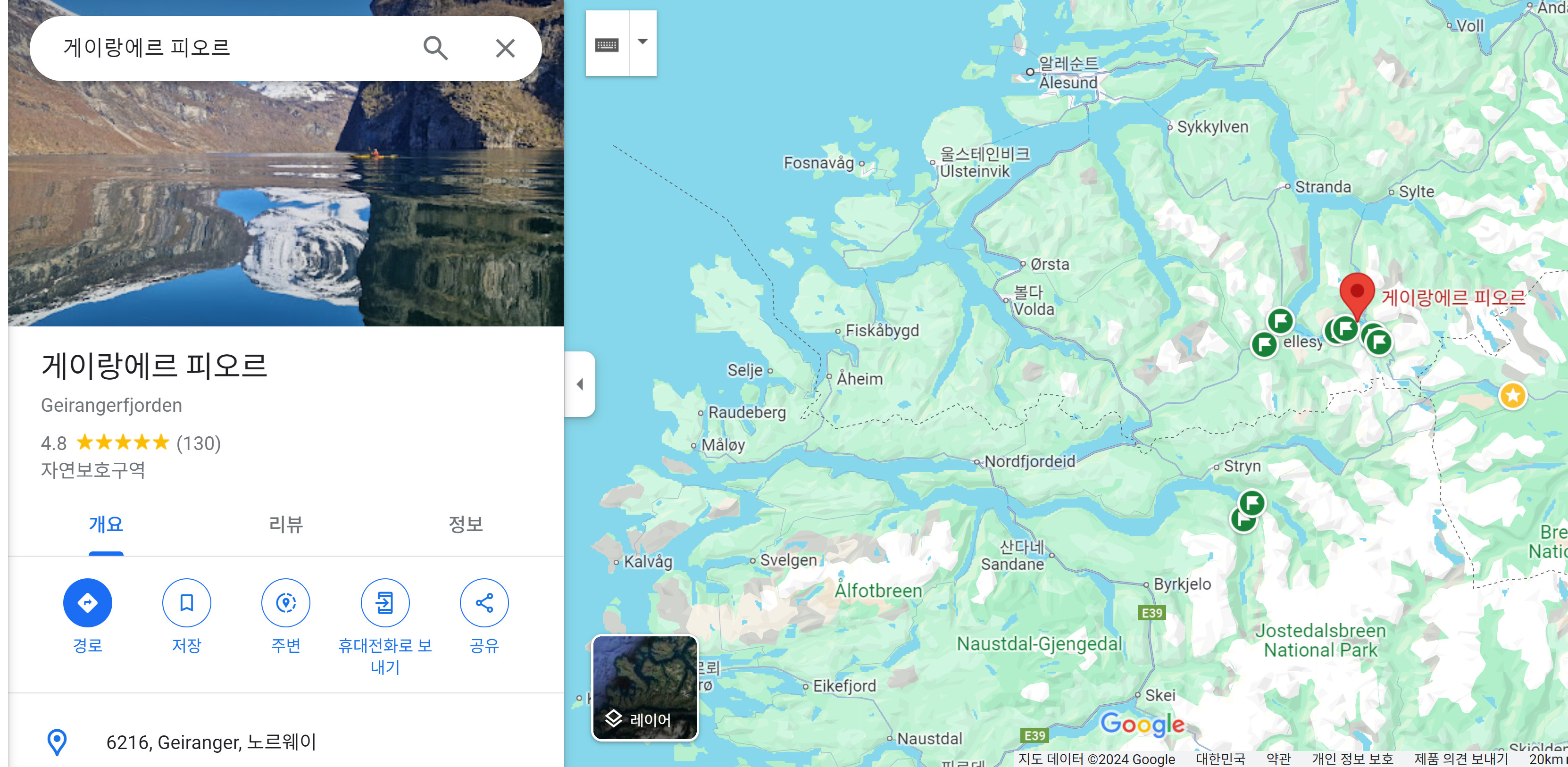The height and width of the screenshot is (767, 1568).
Task: Click the search input field
Action: [231, 48]
